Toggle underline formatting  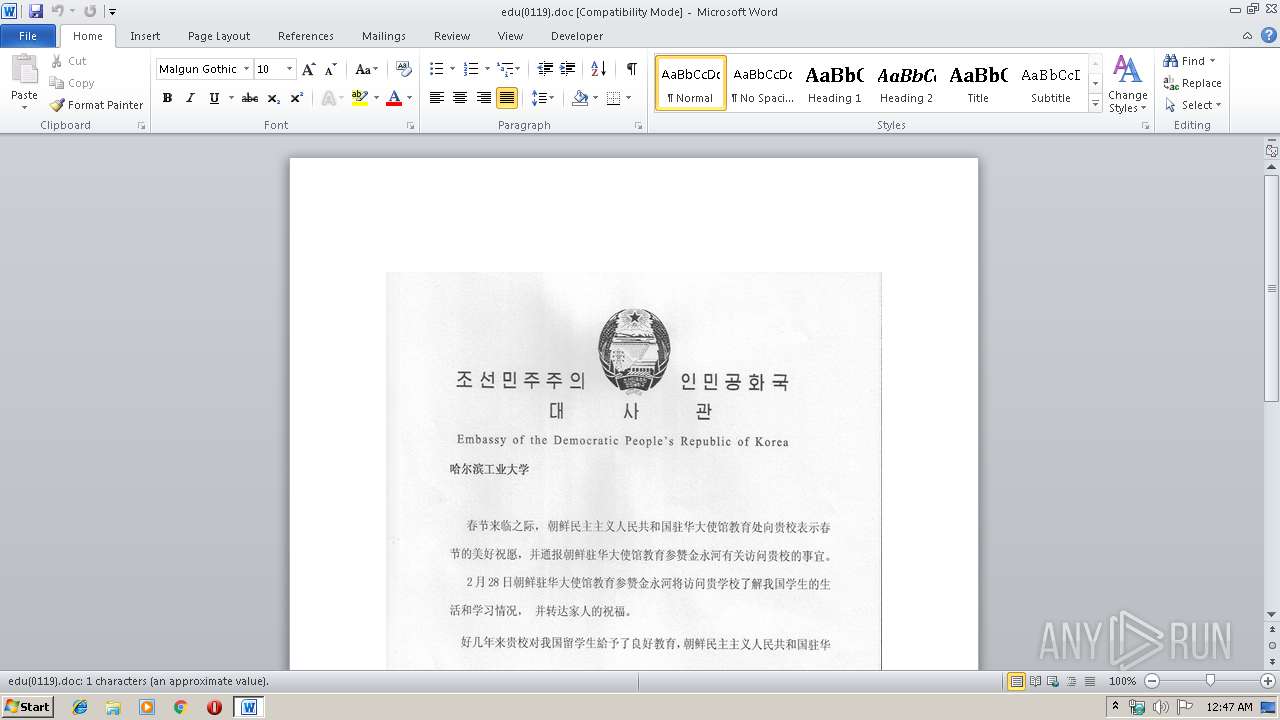(214, 98)
